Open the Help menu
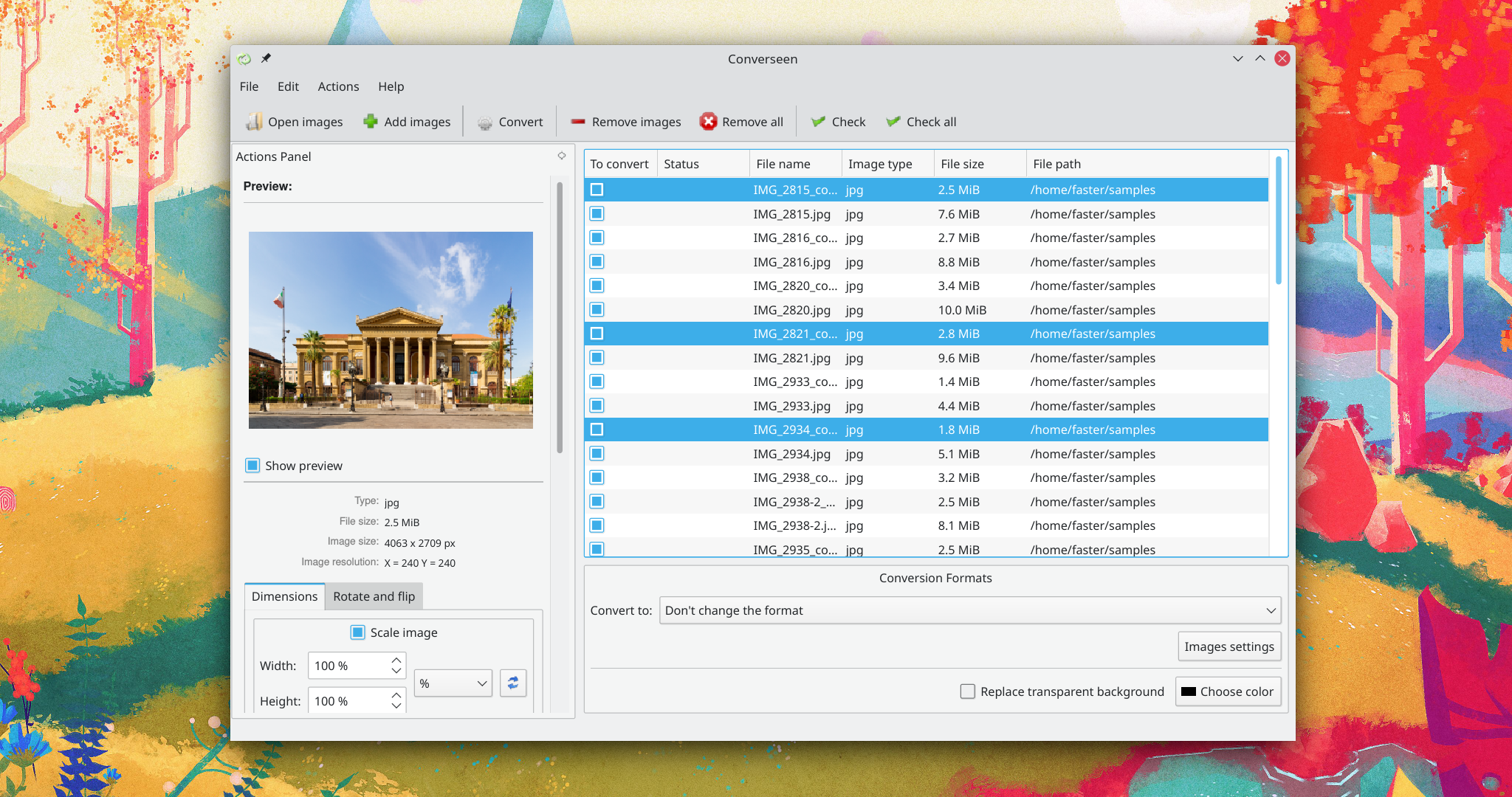1512x797 pixels. 391,86
